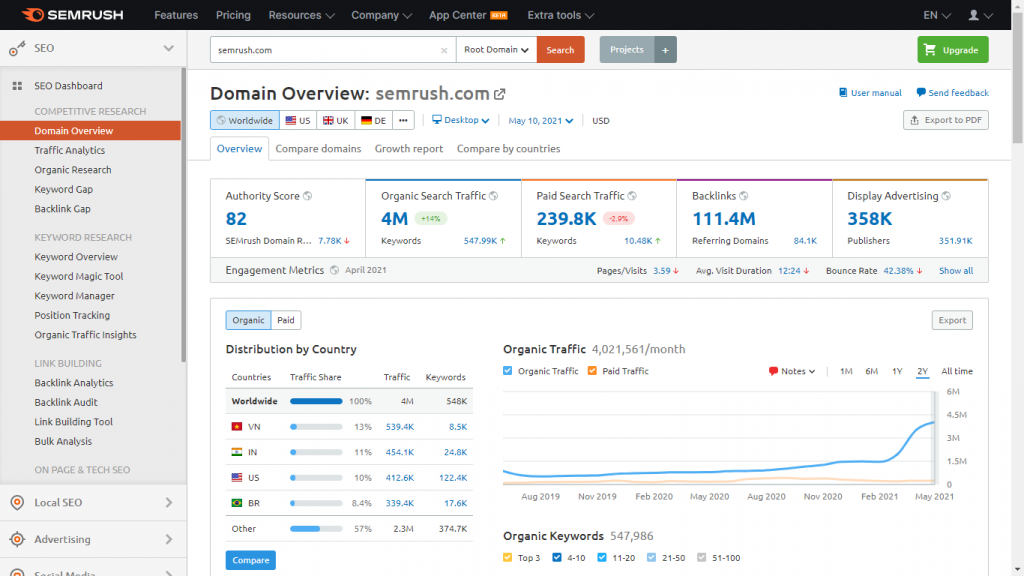The height and width of the screenshot is (576, 1024).
Task: Open the Extra tools dropdown
Action: [560, 15]
